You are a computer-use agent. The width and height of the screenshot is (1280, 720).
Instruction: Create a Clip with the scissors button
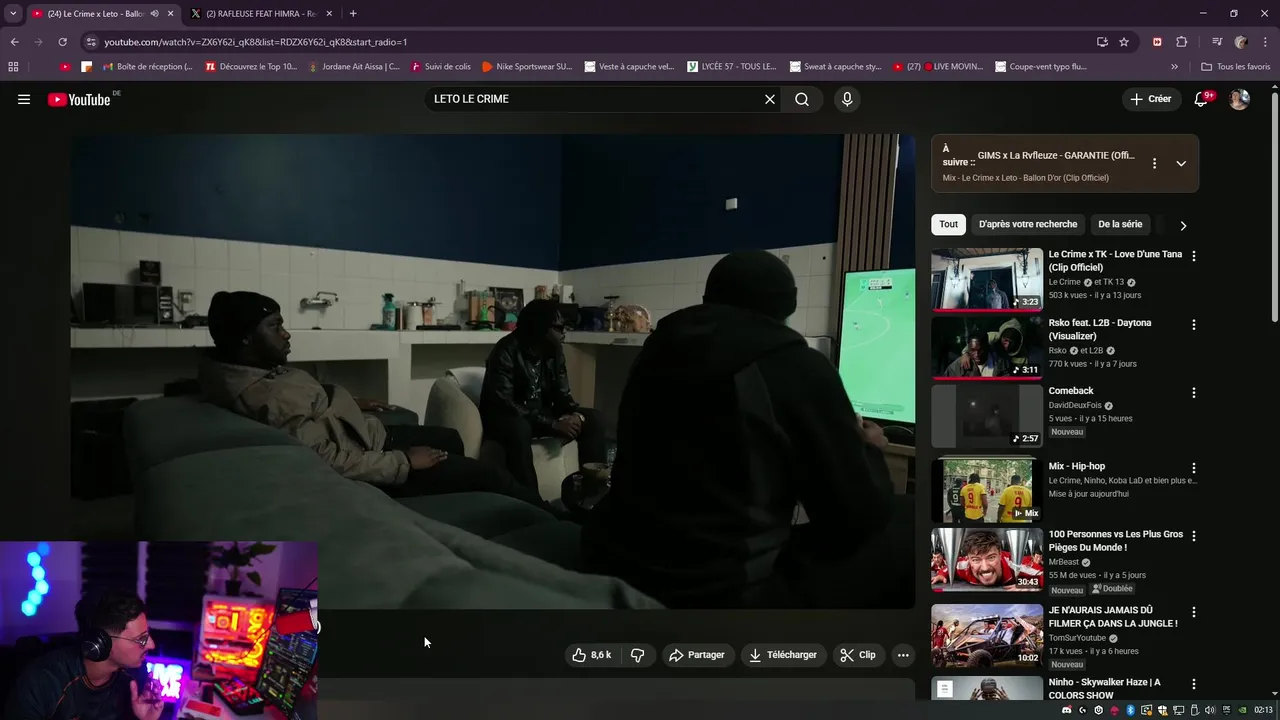(x=858, y=655)
